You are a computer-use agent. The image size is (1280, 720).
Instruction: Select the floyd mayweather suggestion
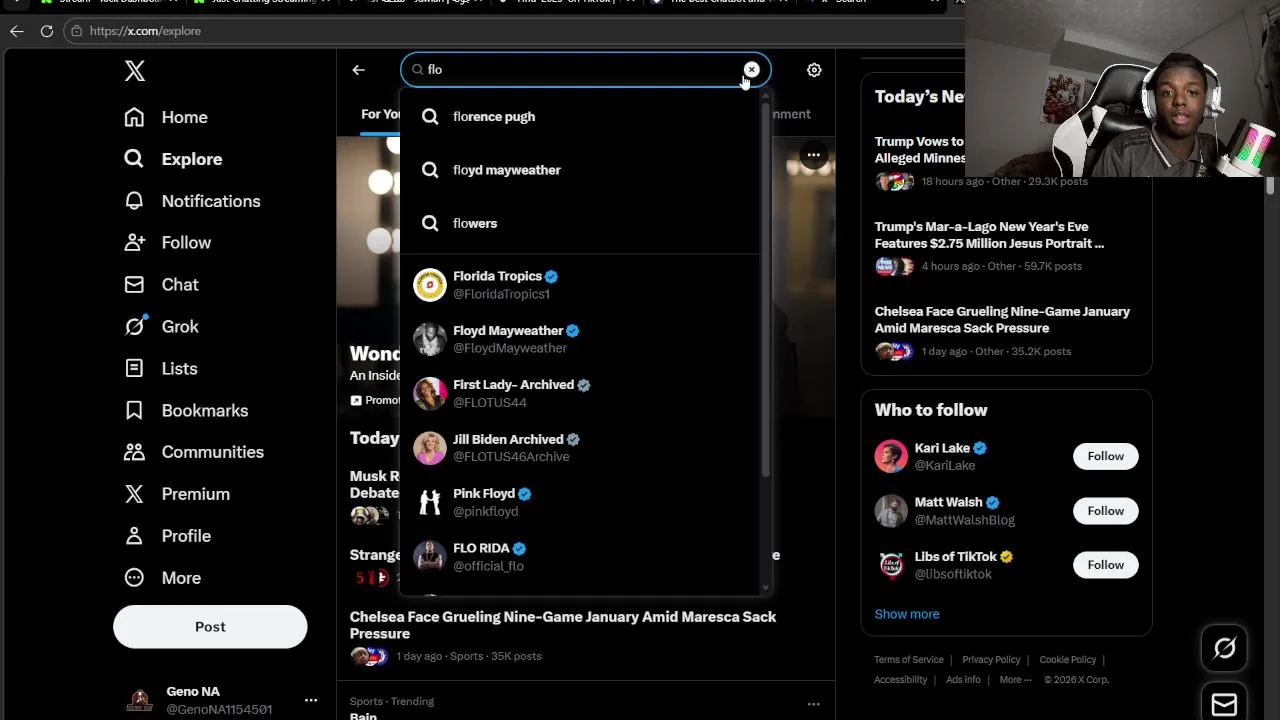point(580,170)
